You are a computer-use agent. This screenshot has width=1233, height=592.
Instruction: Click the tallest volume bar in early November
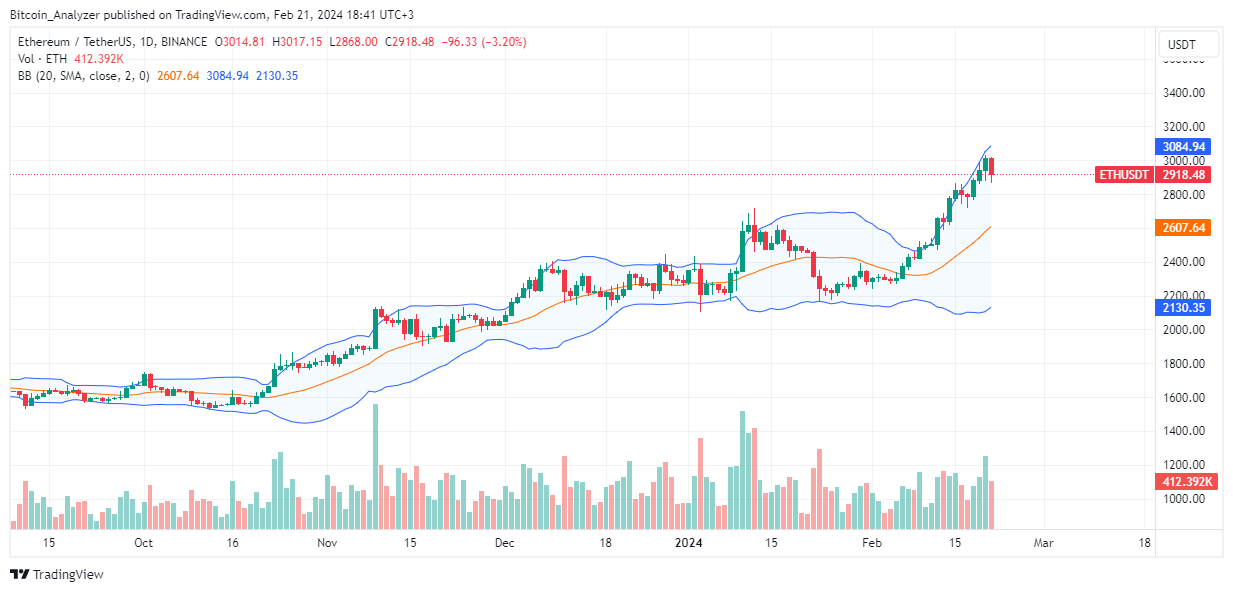(376, 467)
